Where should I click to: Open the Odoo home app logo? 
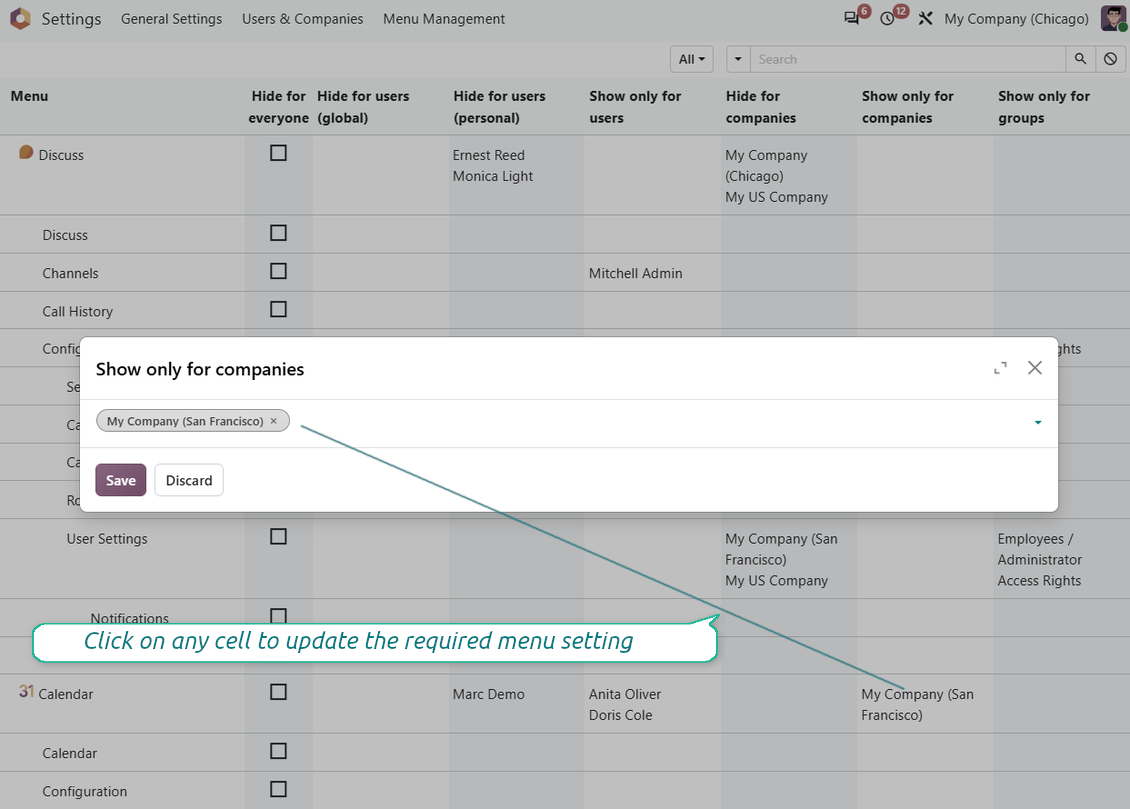20,19
